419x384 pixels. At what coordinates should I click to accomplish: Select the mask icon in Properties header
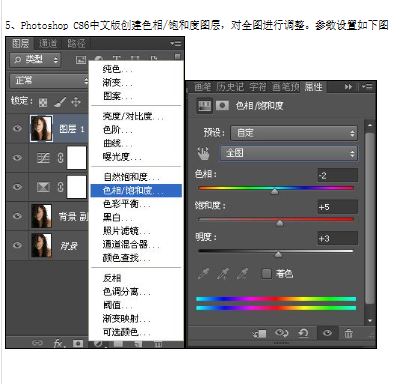coord(222,106)
